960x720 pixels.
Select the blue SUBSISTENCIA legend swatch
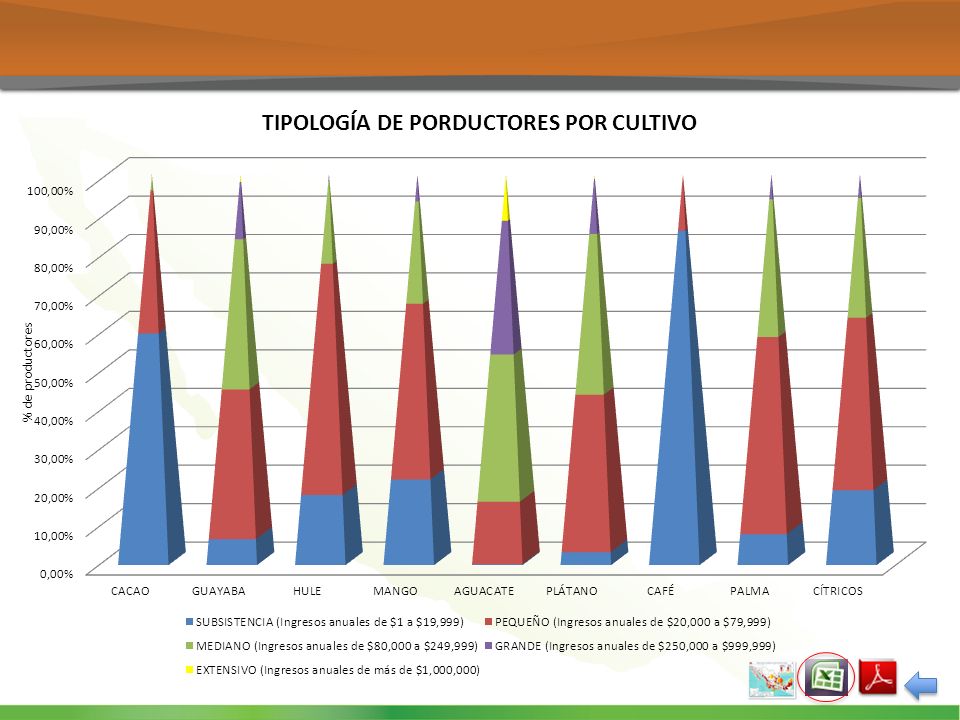point(189,622)
